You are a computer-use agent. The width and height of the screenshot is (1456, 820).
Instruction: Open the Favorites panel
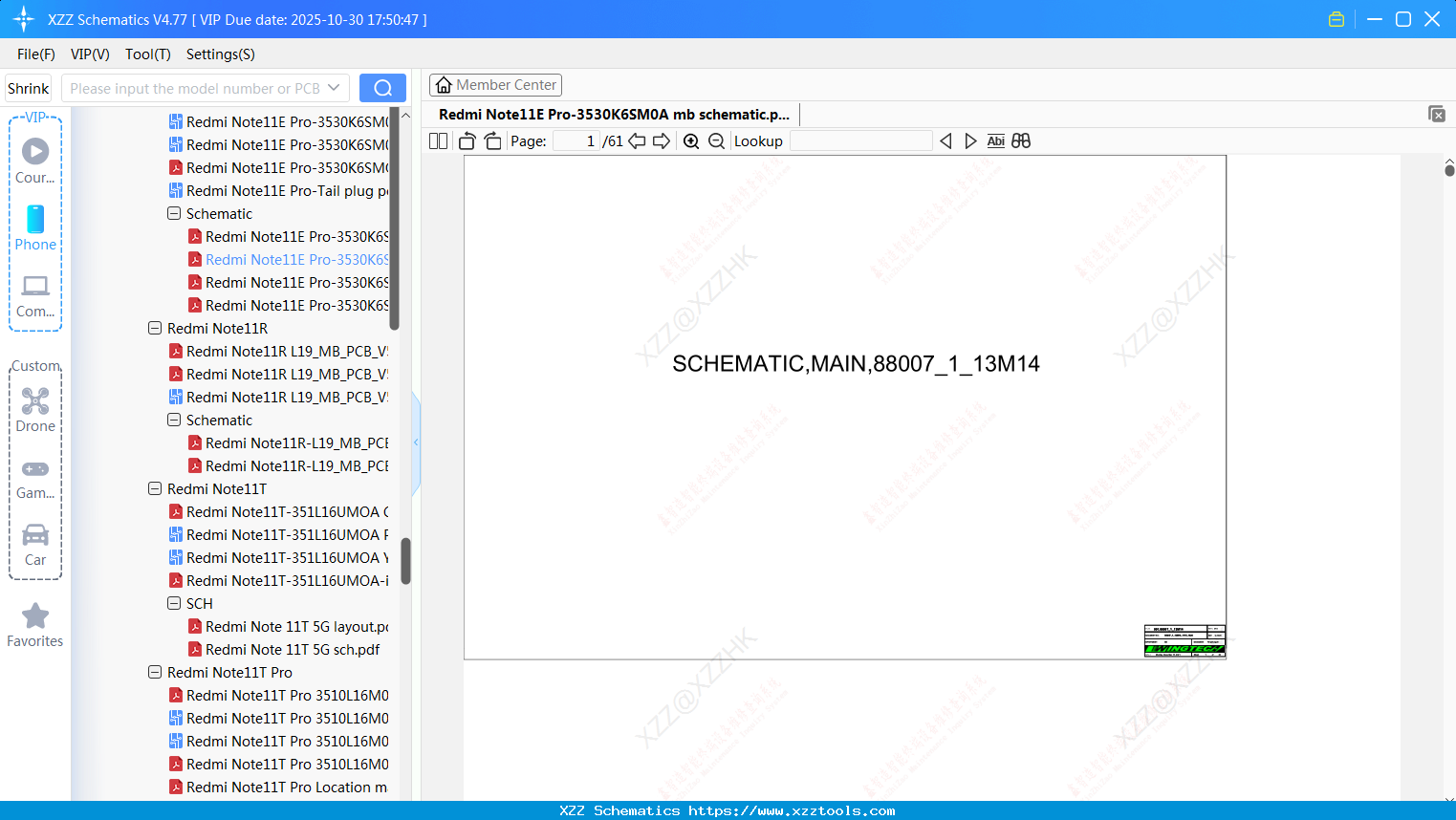[35, 624]
